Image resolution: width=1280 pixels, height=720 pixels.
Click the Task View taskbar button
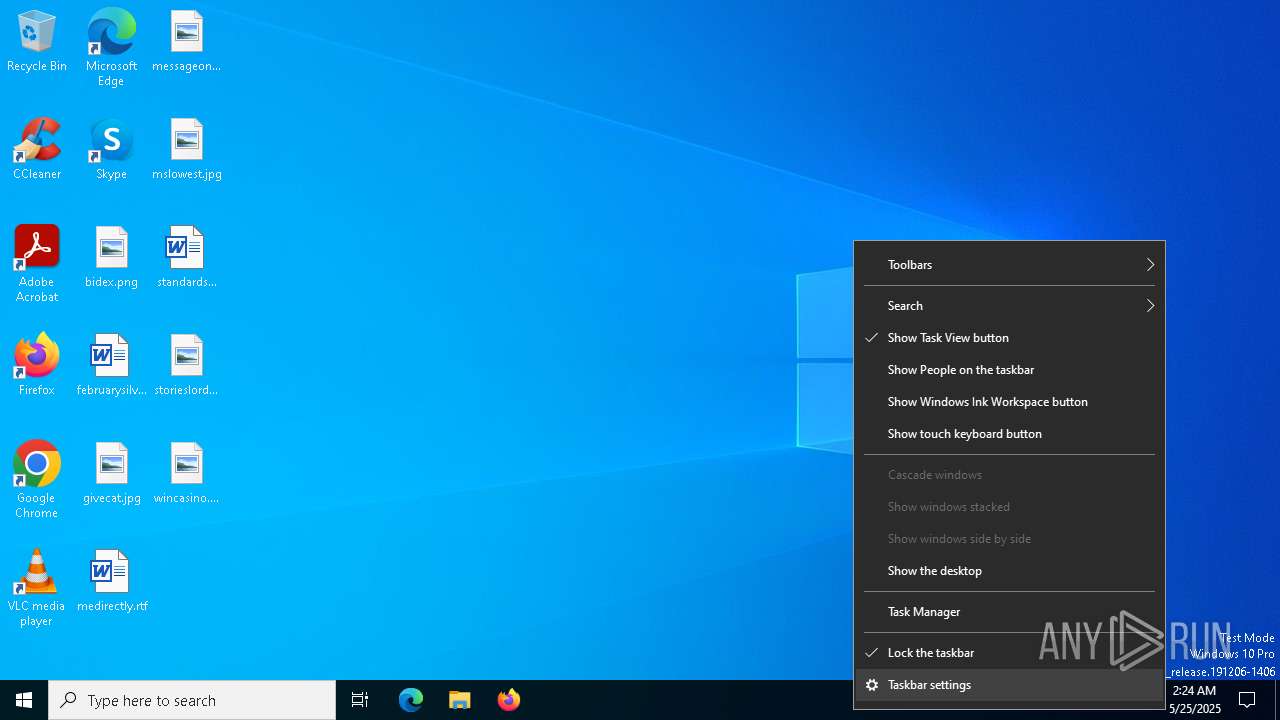(360, 700)
